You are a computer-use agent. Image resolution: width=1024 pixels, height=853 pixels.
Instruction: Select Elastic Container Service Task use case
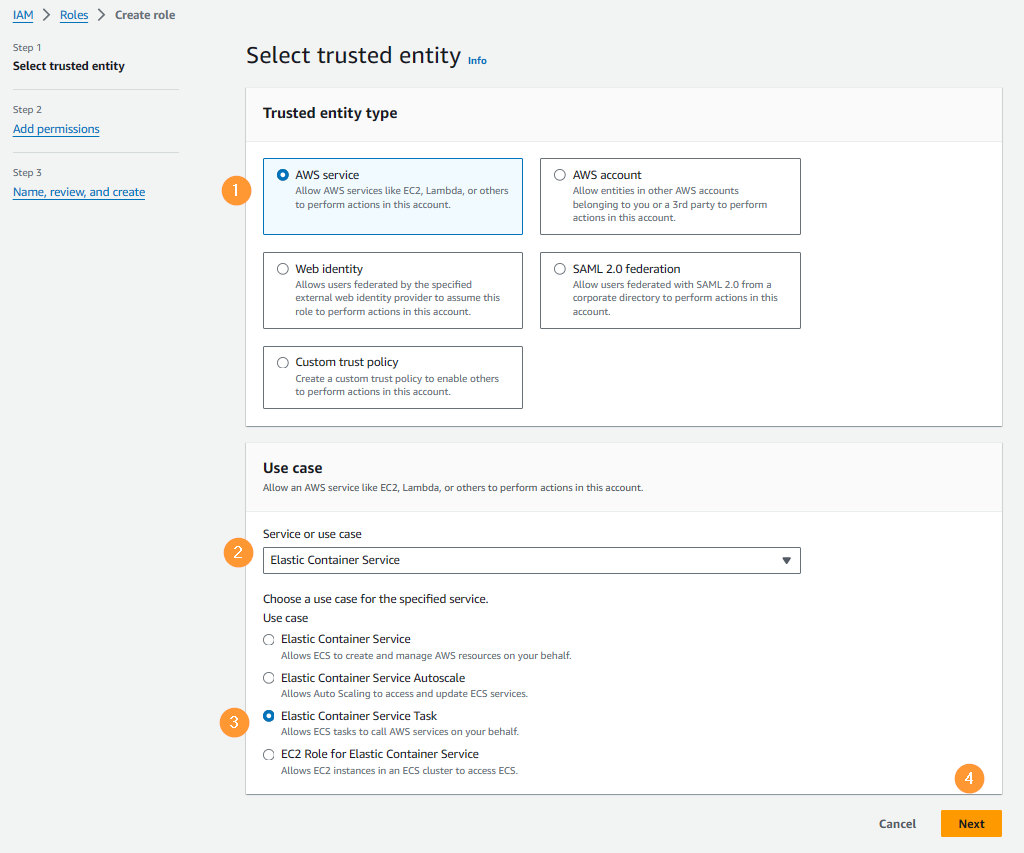point(268,716)
